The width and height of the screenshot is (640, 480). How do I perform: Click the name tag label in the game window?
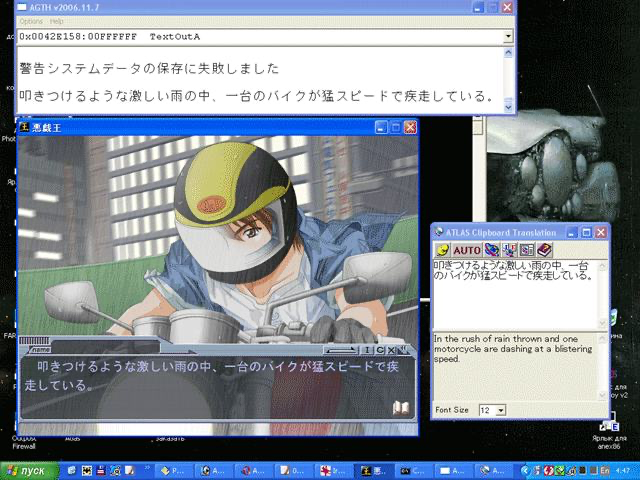click(40, 350)
